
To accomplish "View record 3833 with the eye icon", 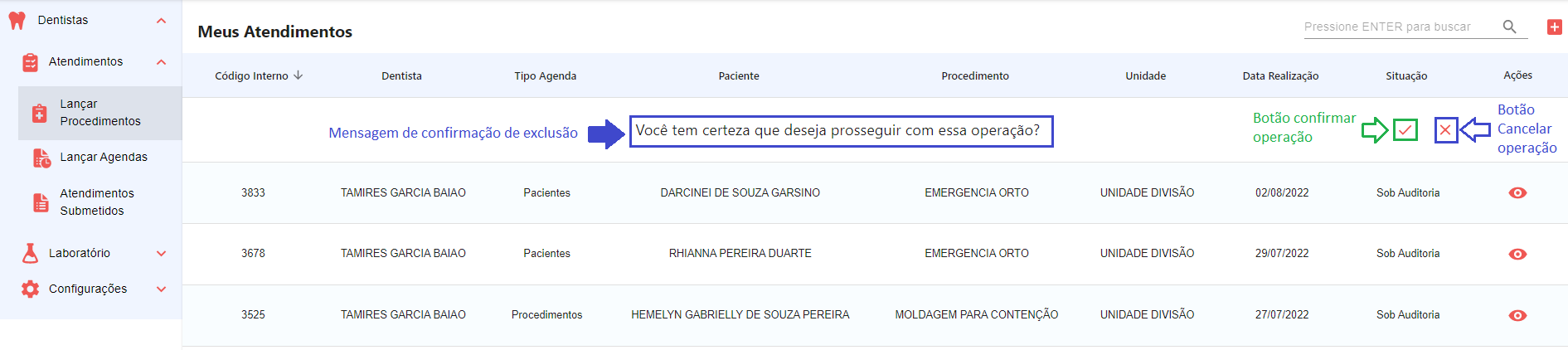I will [x=1517, y=193].
